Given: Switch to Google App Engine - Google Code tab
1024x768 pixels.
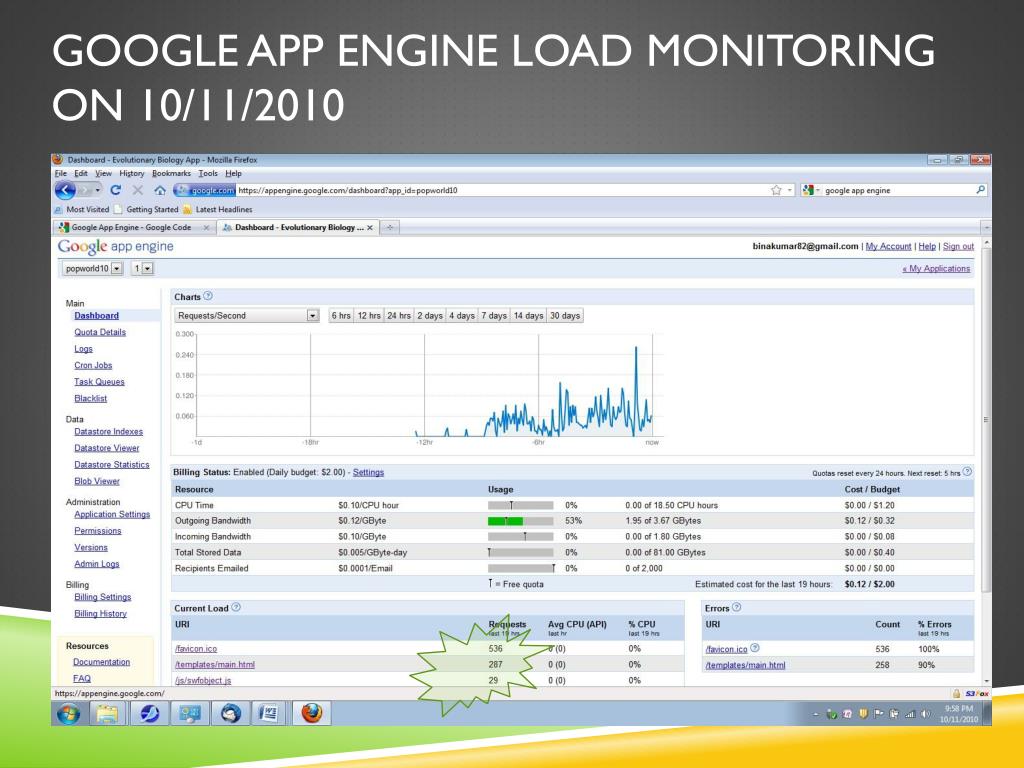Looking at the screenshot, I should 134,227.
